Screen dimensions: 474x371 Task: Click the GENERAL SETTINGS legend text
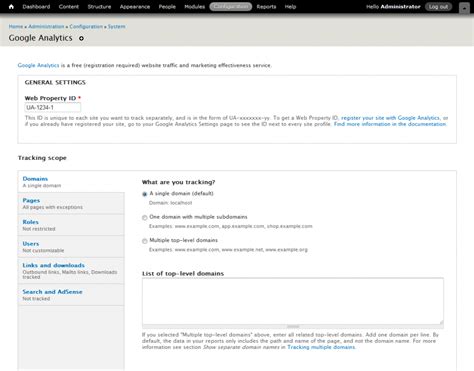pyautogui.click(x=55, y=82)
